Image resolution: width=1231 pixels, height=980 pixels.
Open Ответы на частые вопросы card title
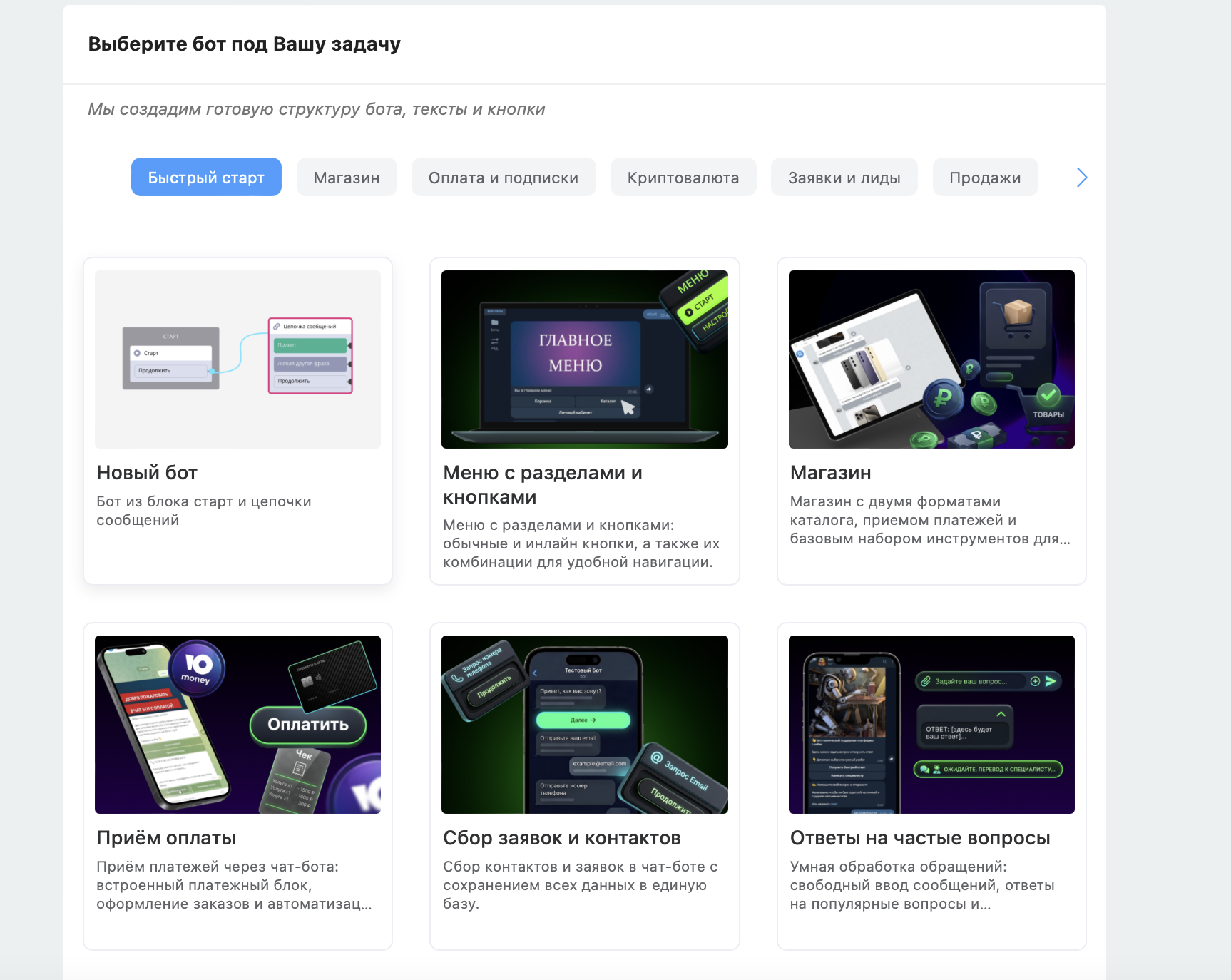click(x=920, y=838)
